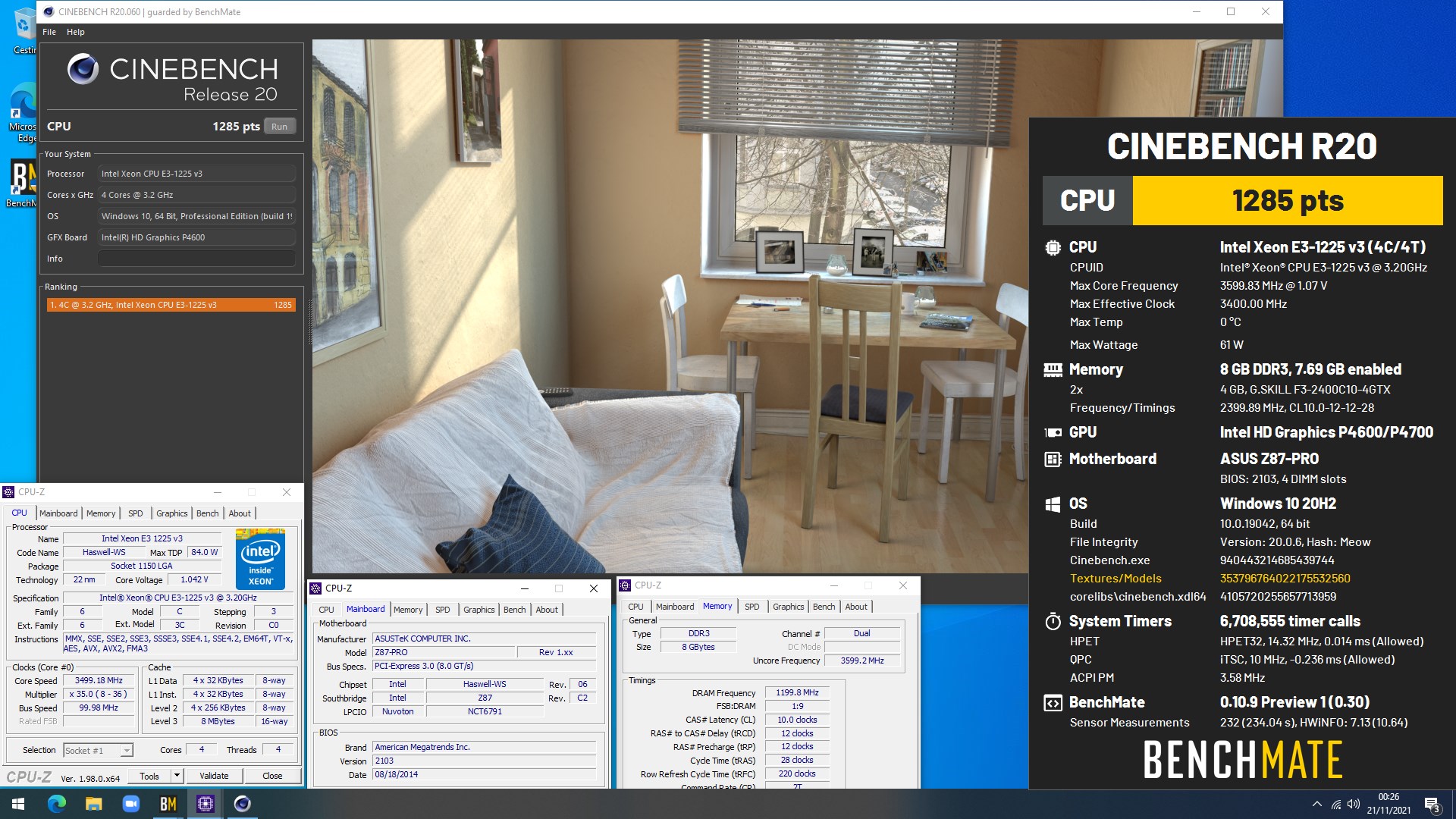Image resolution: width=1456 pixels, height=819 pixels.
Task: Click the 1285 pts score in BenchMate
Action: (x=1288, y=201)
